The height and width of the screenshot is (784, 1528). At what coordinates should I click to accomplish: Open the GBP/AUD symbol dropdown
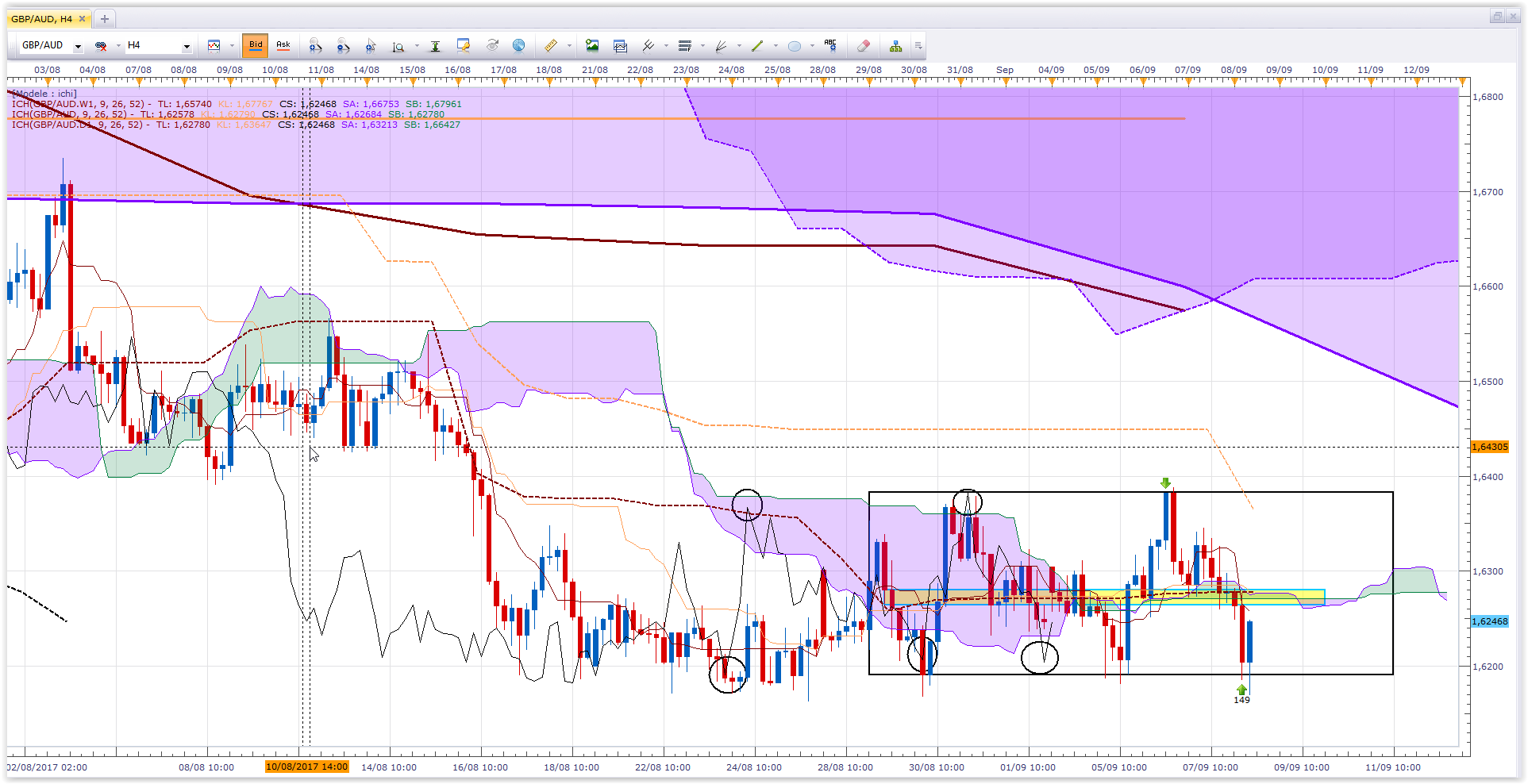[78, 46]
